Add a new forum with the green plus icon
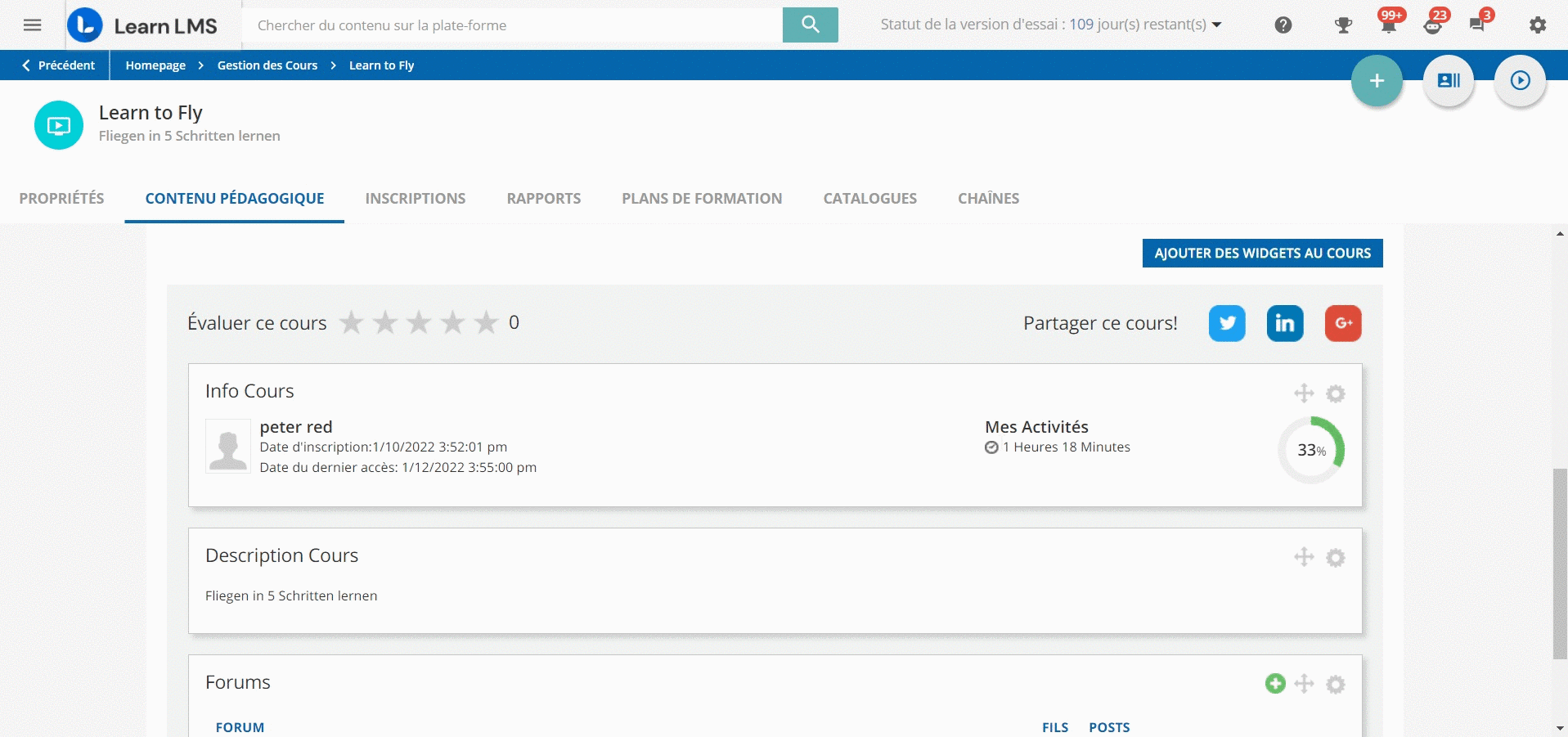Viewport: 1568px width, 737px height. click(x=1275, y=684)
